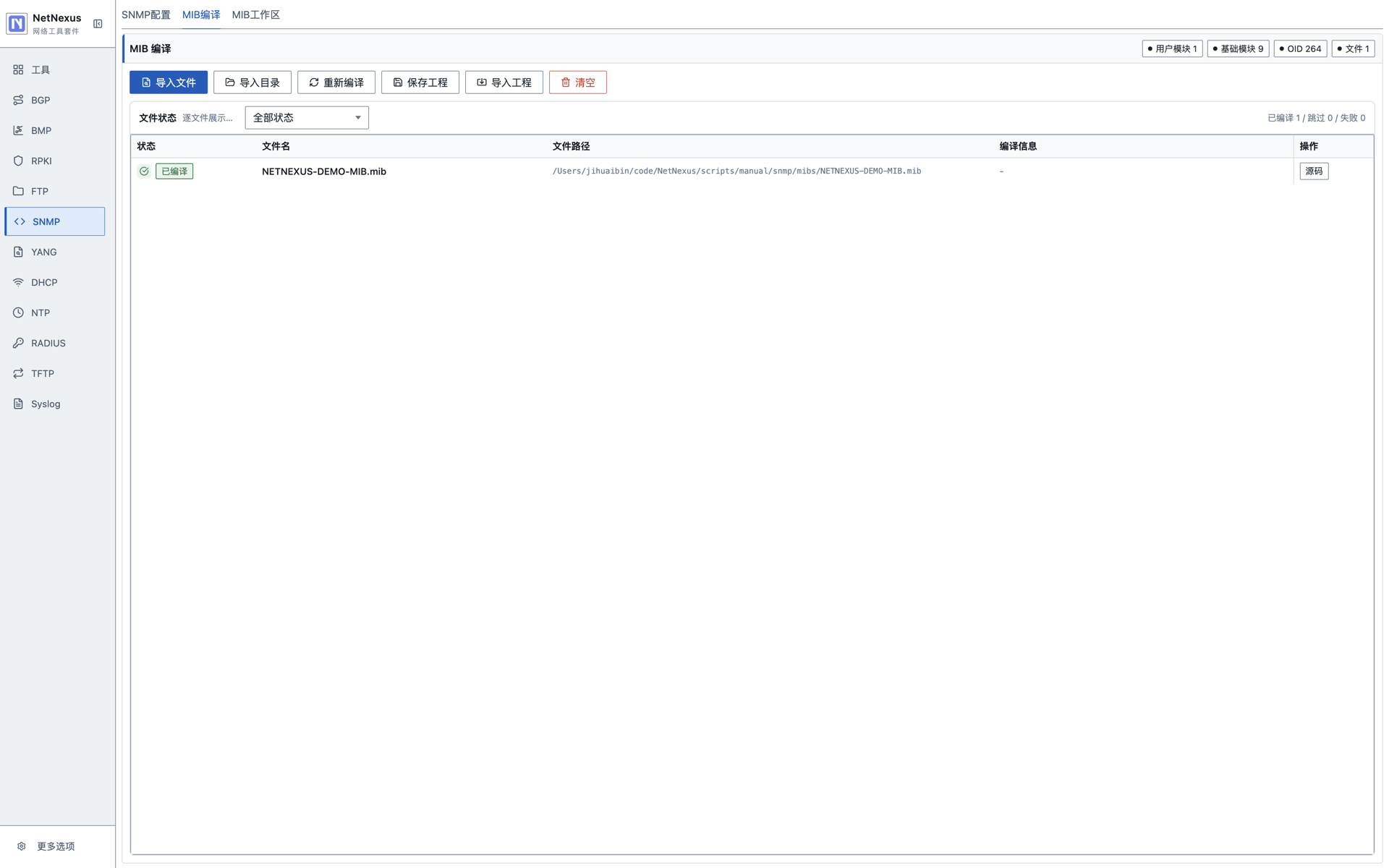
Task: Click the MIB 编译 panel title
Action: click(150, 48)
